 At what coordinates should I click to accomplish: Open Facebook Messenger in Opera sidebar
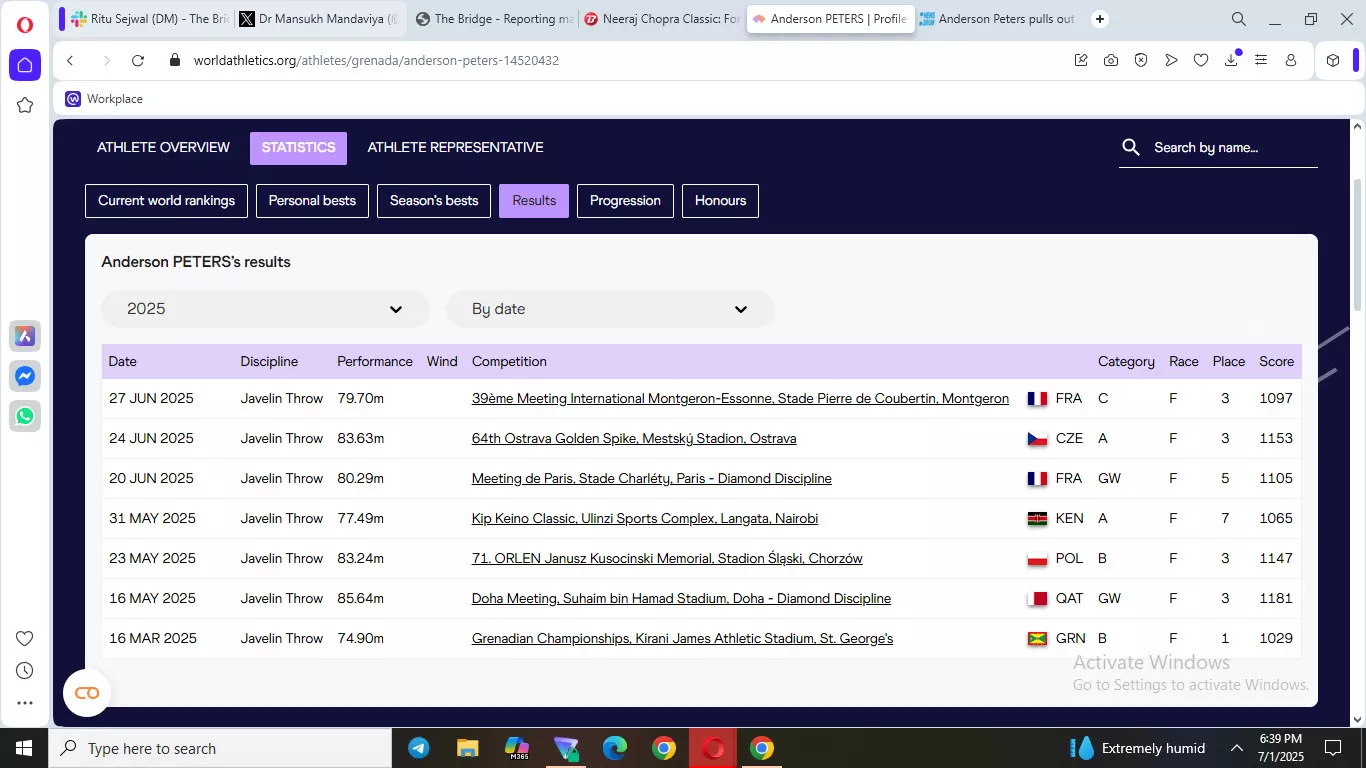25,376
